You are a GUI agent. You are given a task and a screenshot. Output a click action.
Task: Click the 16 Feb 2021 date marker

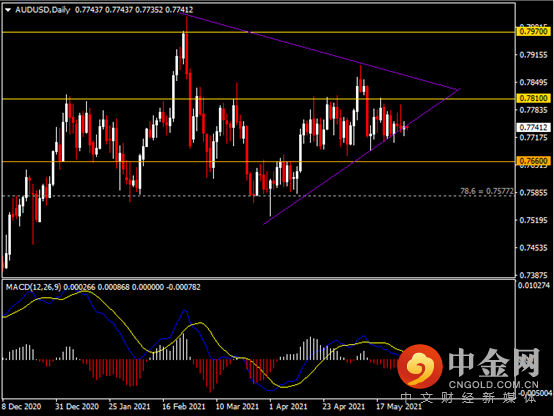pos(184,406)
